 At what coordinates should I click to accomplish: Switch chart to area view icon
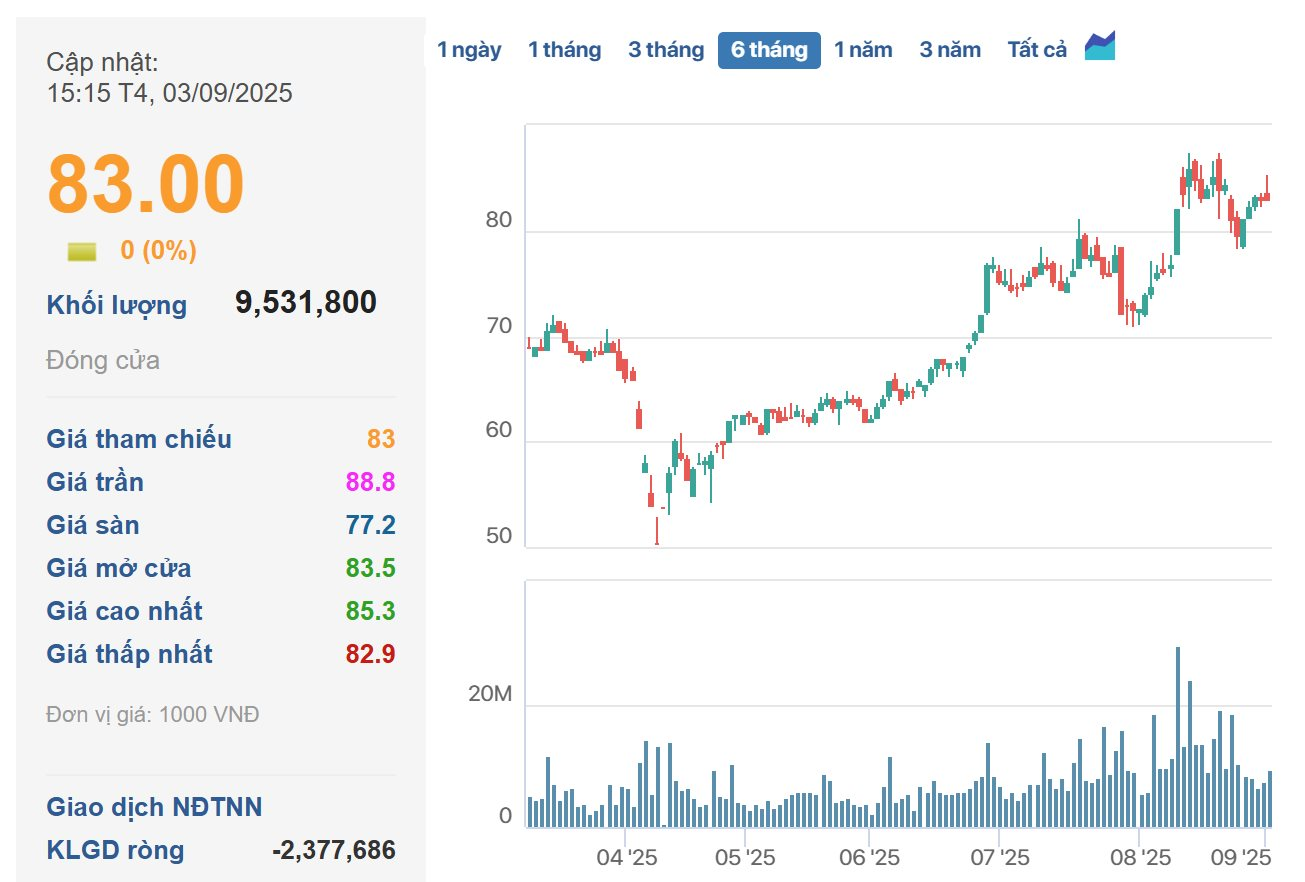pyautogui.click(x=1100, y=47)
